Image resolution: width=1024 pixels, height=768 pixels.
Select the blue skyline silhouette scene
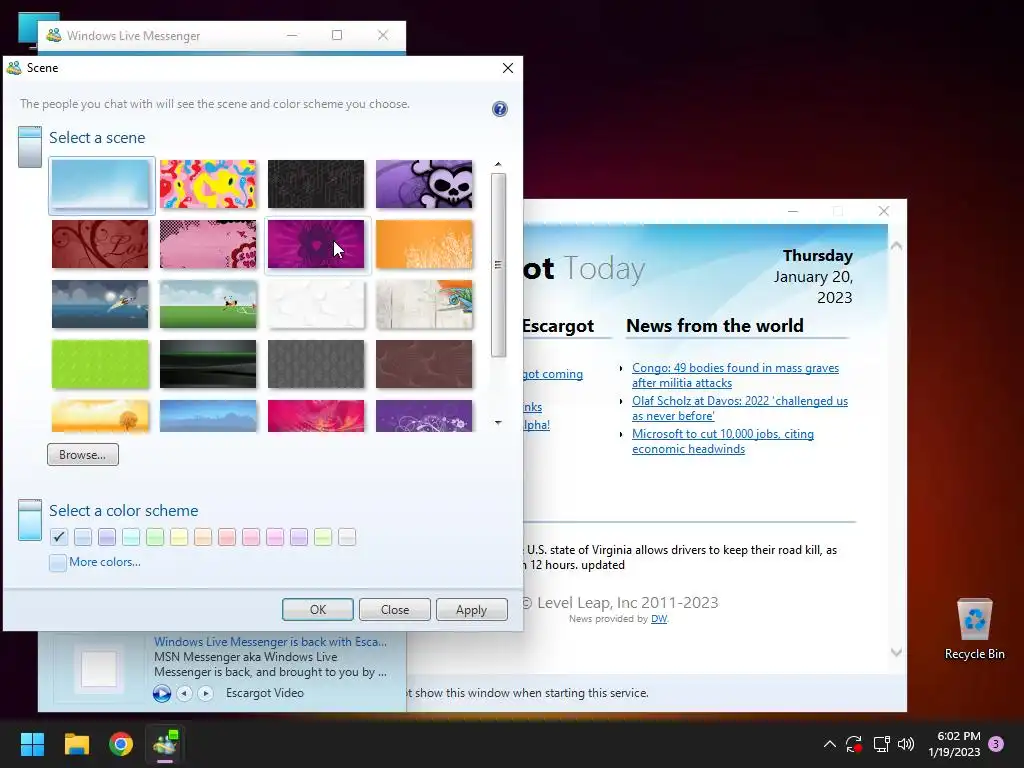[208, 416]
